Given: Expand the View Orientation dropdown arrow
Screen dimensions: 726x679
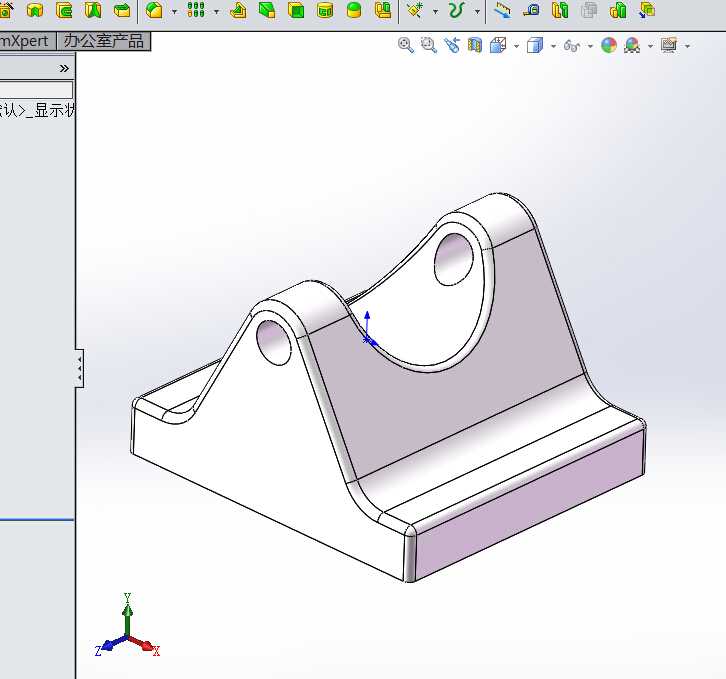Looking at the screenshot, I should 516,46.
